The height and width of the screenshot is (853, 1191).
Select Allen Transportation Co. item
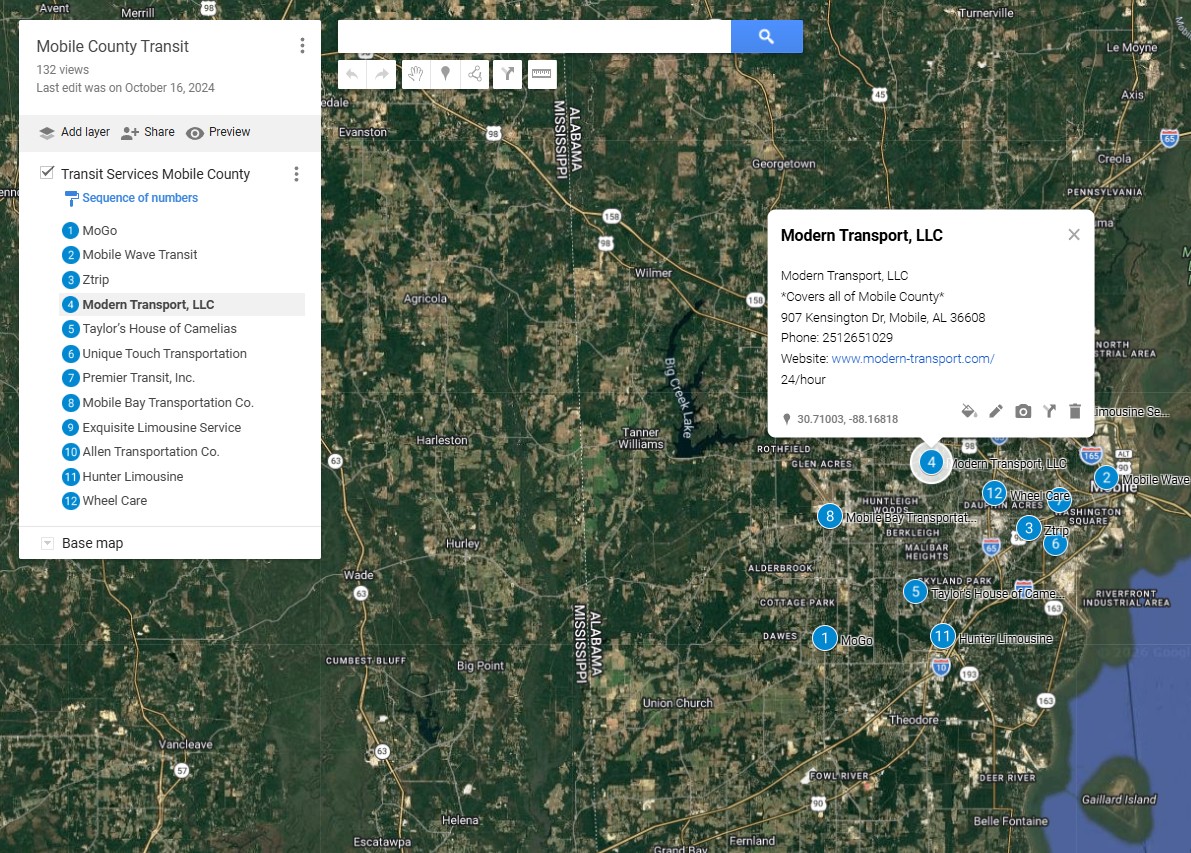coord(182,452)
